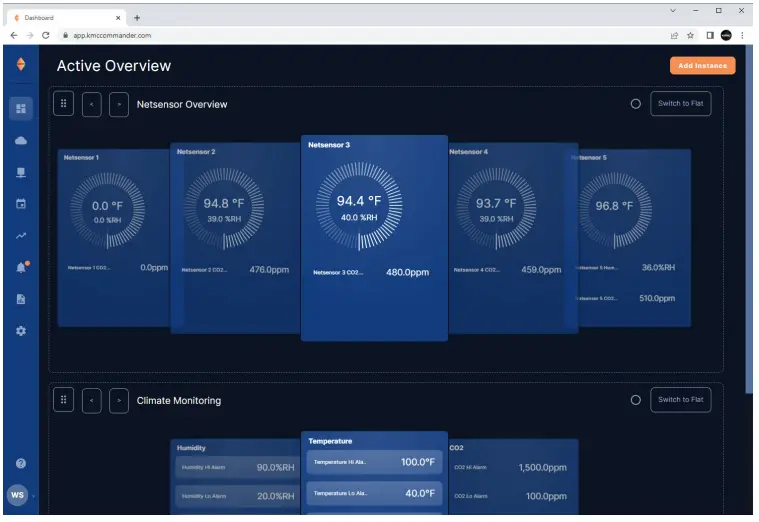
Task: Click the Add Instance button
Action: click(702, 65)
